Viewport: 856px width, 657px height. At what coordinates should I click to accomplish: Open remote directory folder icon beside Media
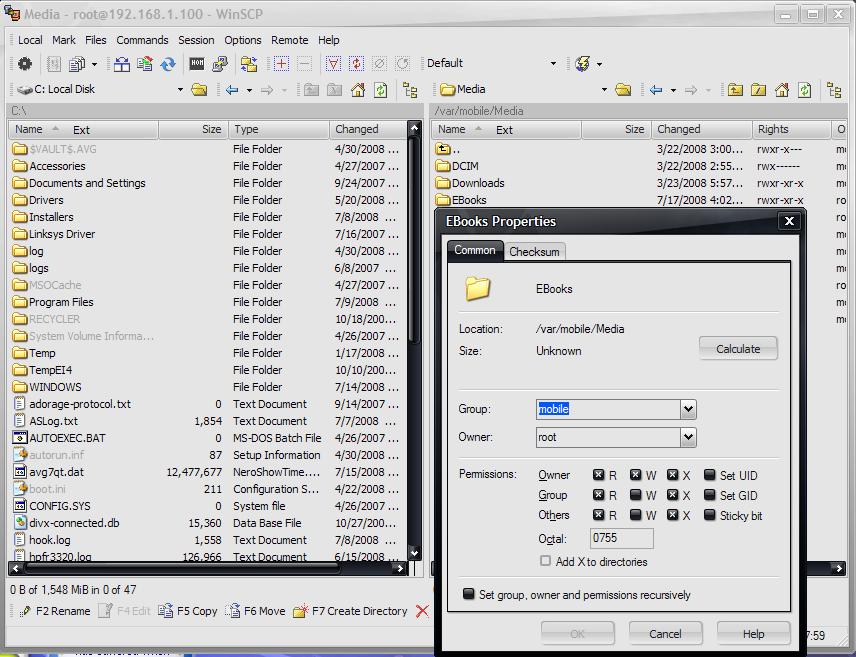tap(623, 90)
